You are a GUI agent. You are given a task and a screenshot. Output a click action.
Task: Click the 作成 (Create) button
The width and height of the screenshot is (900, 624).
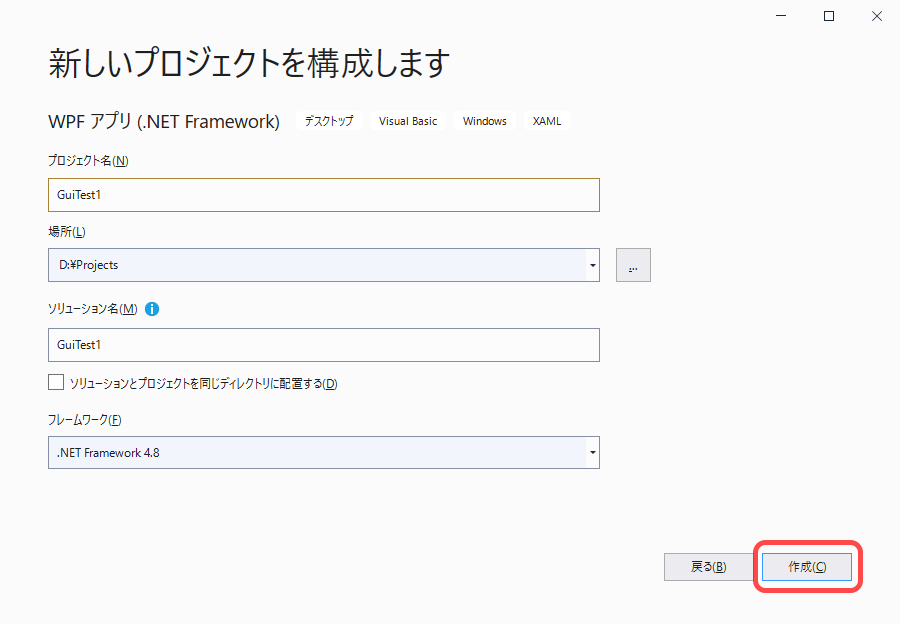pyautogui.click(x=806, y=566)
